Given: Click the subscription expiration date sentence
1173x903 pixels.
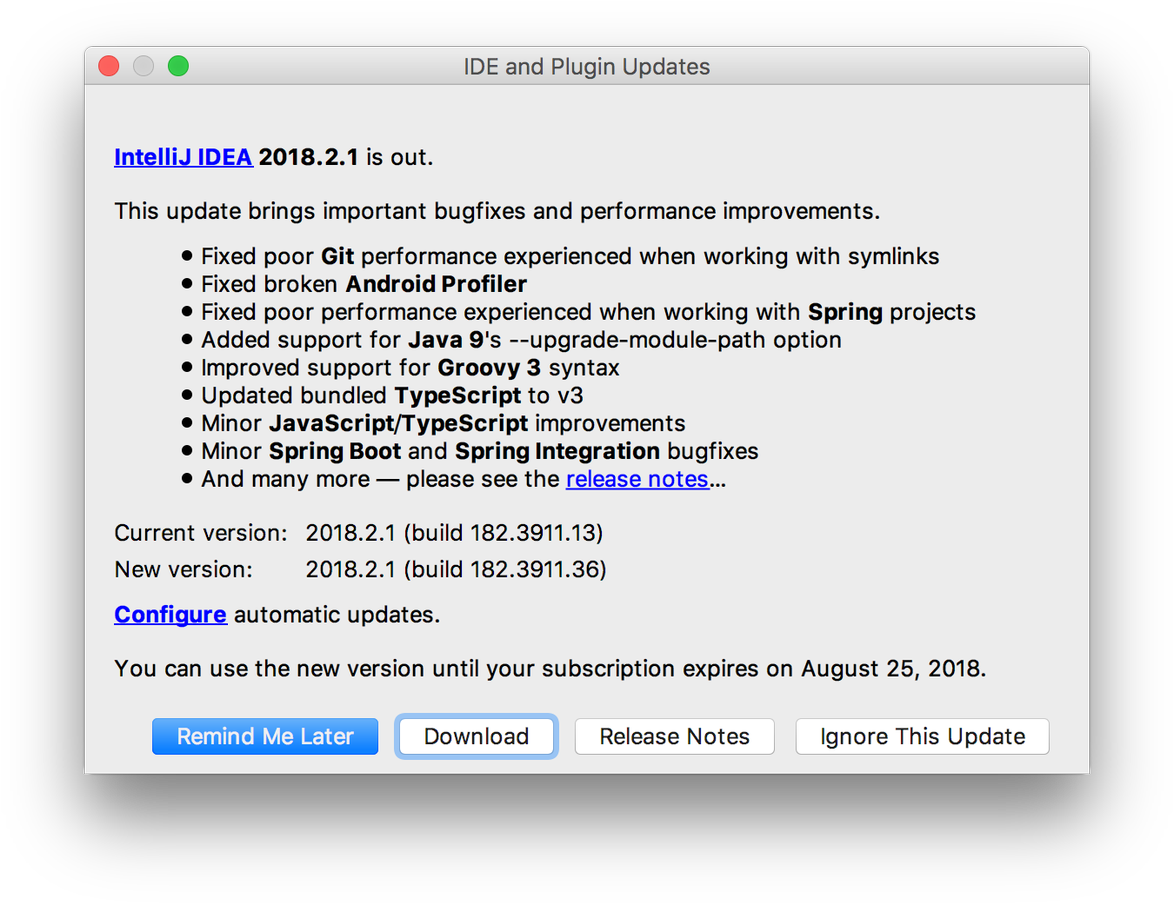Looking at the screenshot, I should click(550, 668).
